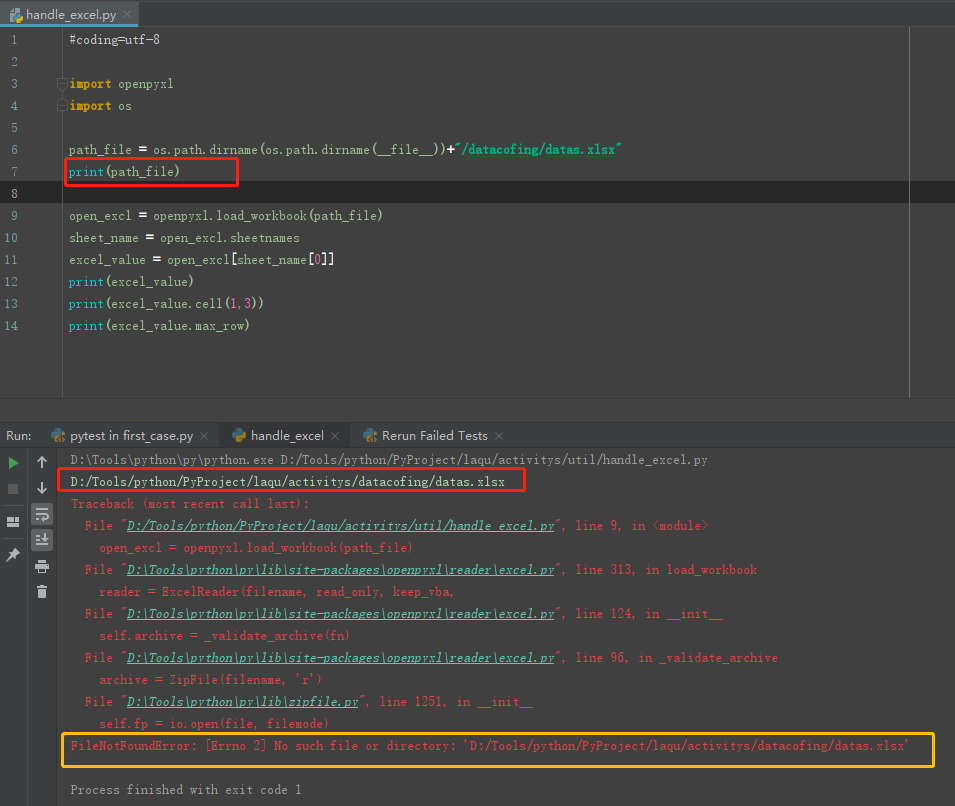
Task: Click 'Process finished with exit code 1' text
Action: point(186,790)
